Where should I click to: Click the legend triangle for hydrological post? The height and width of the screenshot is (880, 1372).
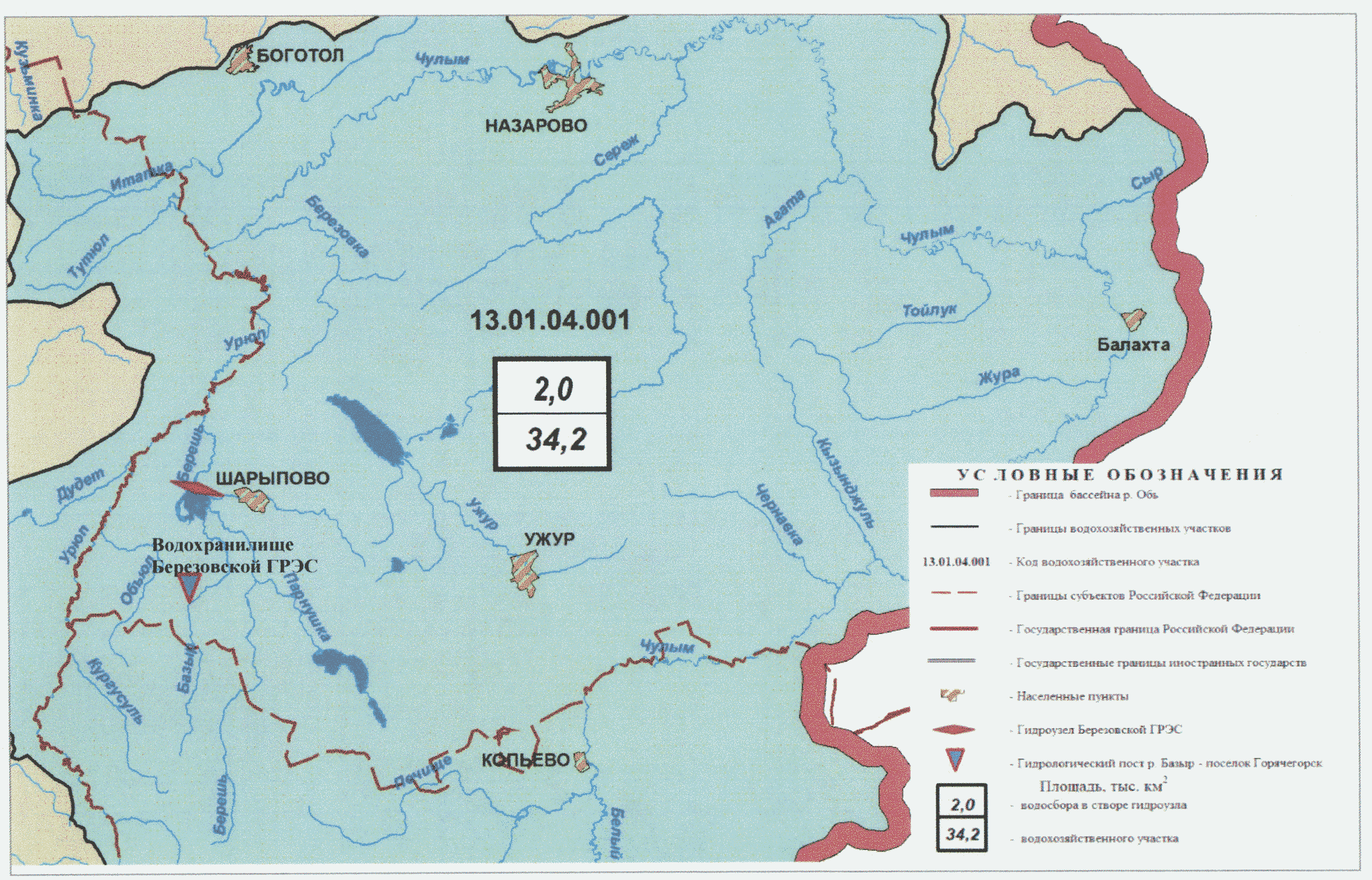[955, 759]
